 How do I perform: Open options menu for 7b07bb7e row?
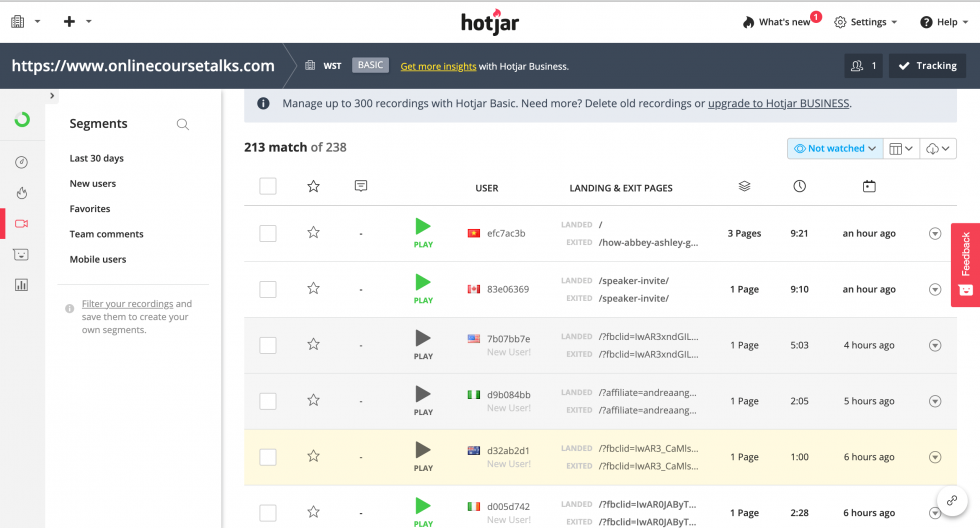point(935,346)
